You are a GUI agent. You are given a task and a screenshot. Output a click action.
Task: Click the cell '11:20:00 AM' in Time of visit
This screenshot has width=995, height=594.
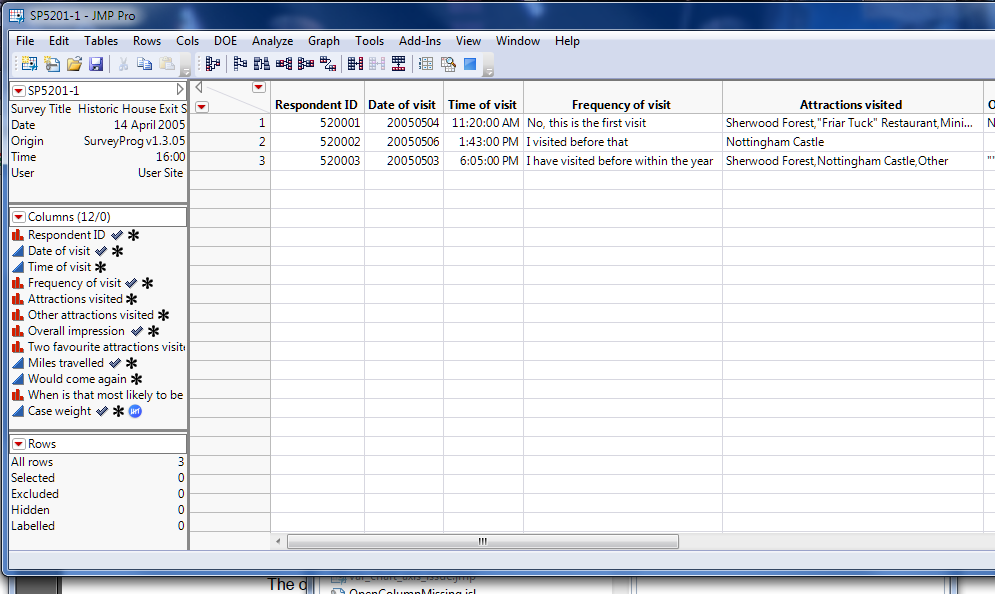click(x=485, y=123)
